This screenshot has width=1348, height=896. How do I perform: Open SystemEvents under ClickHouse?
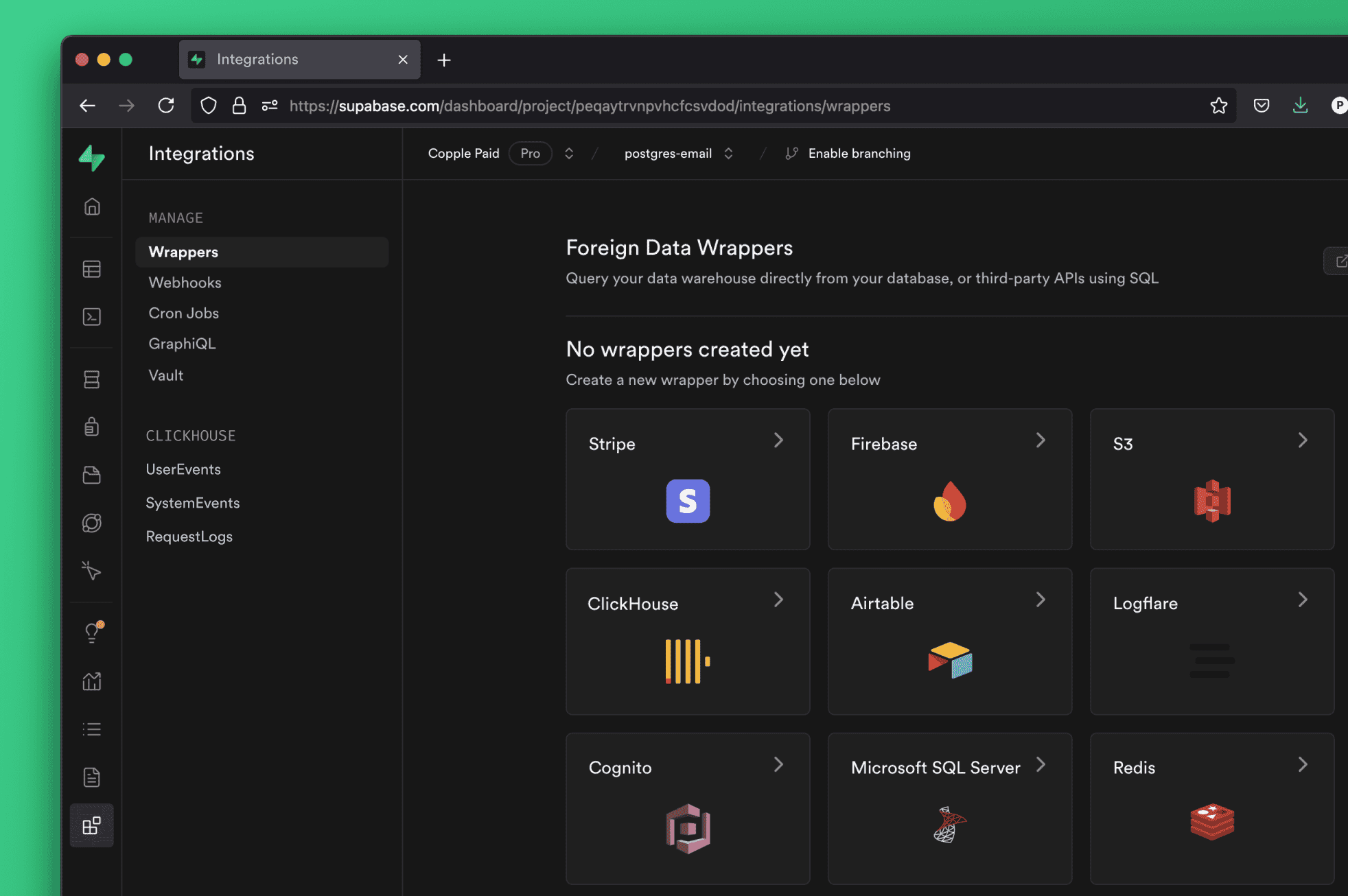[x=193, y=503]
